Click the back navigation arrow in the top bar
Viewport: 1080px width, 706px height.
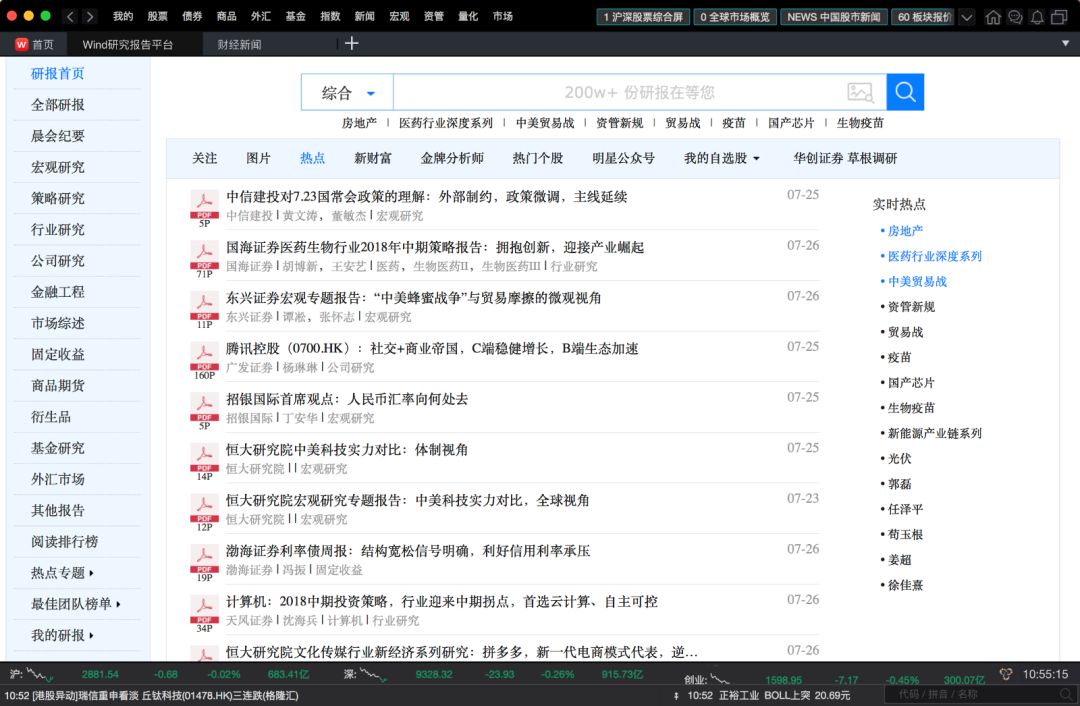tap(68, 16)
